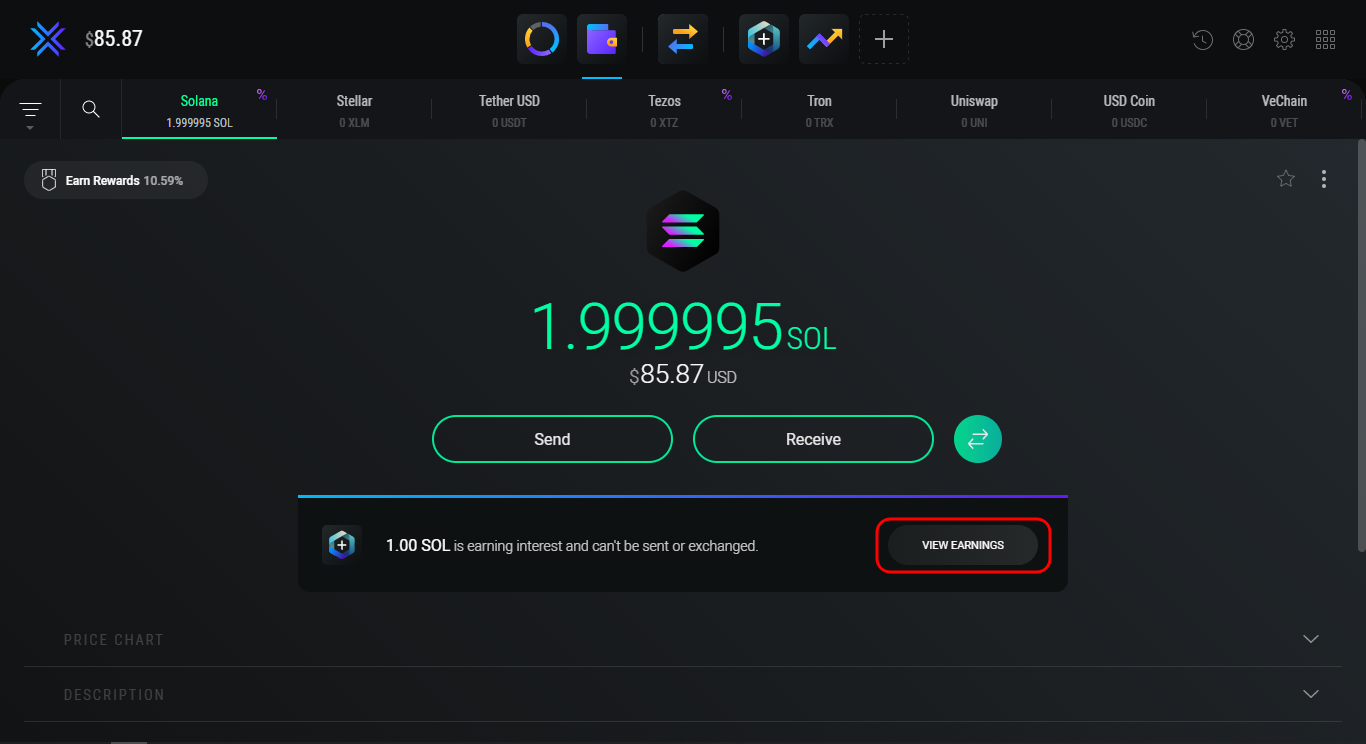The width and height of the screenshot is (1366, 744).
Task: Click the add app plus icon
Action: 884,40
